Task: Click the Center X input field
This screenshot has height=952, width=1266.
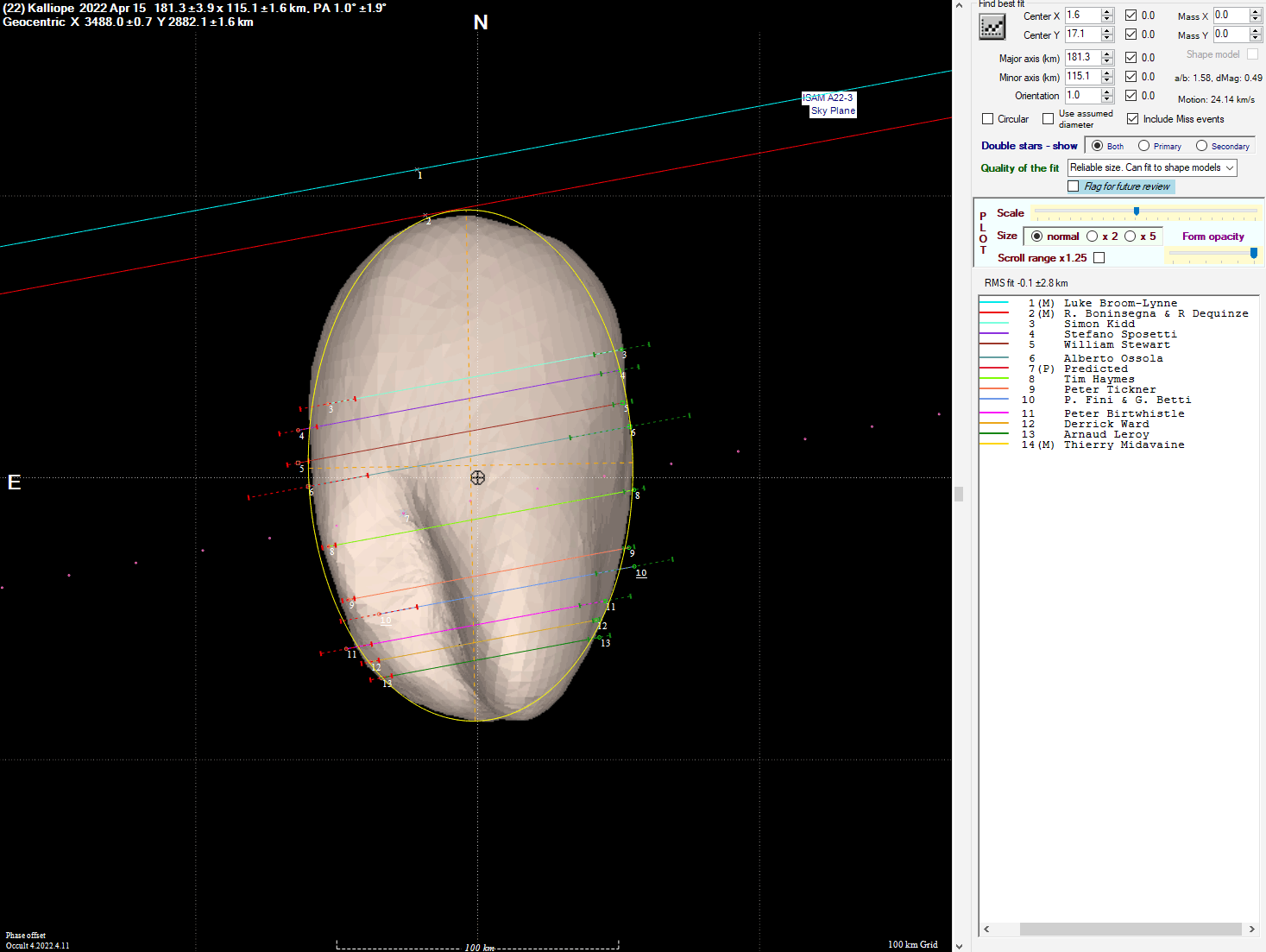Action: (x=1083, y=16)
